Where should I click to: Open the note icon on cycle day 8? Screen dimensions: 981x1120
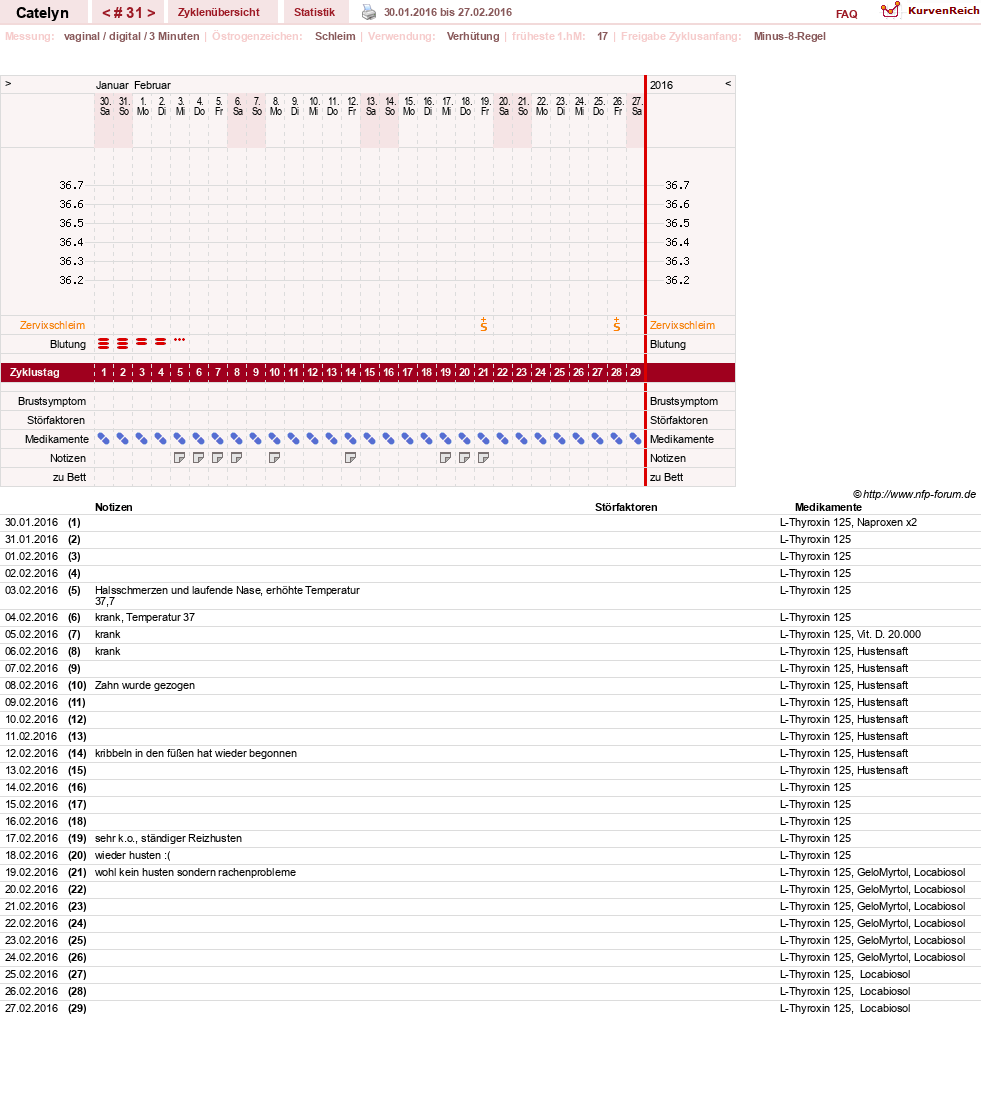[x=236, y=458]
